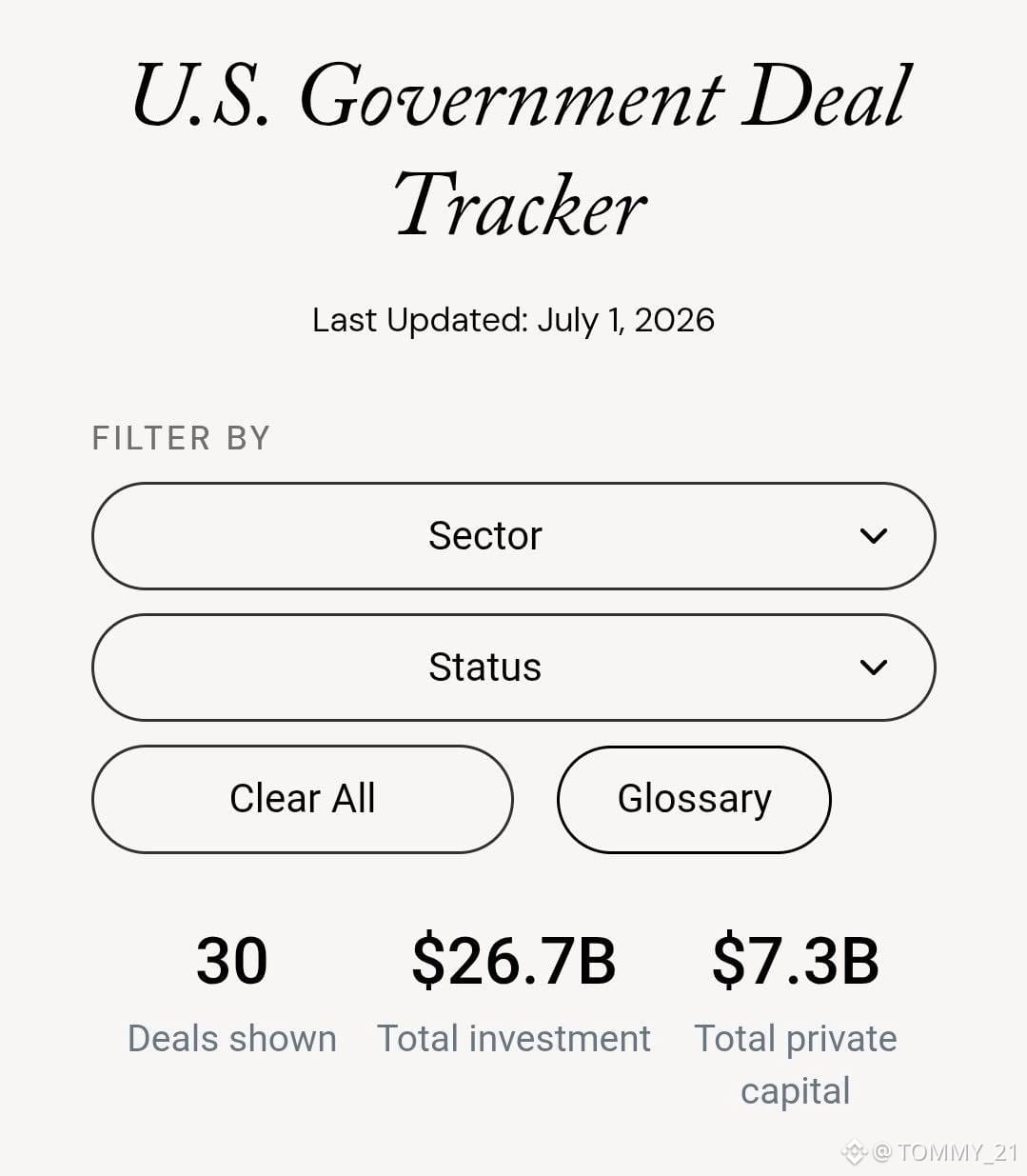Open the Status filter dropdown
This screenshot has height=1176, width=1027.
click(x=513, y=668)
